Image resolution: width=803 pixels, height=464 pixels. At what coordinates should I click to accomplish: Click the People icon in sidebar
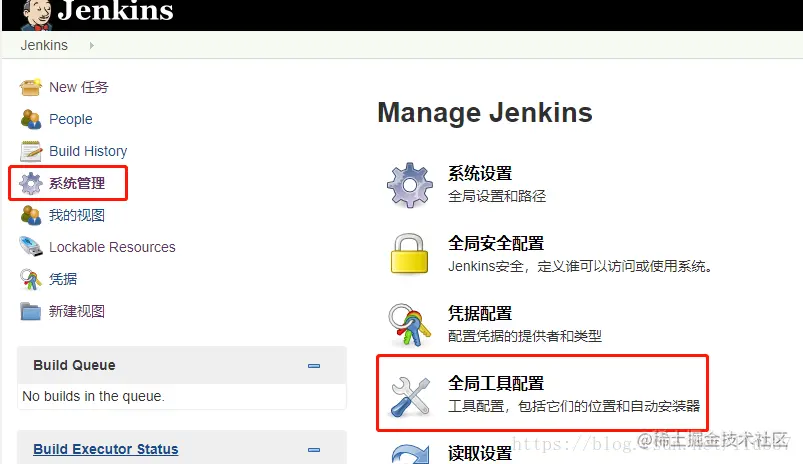tap(30, 119)
